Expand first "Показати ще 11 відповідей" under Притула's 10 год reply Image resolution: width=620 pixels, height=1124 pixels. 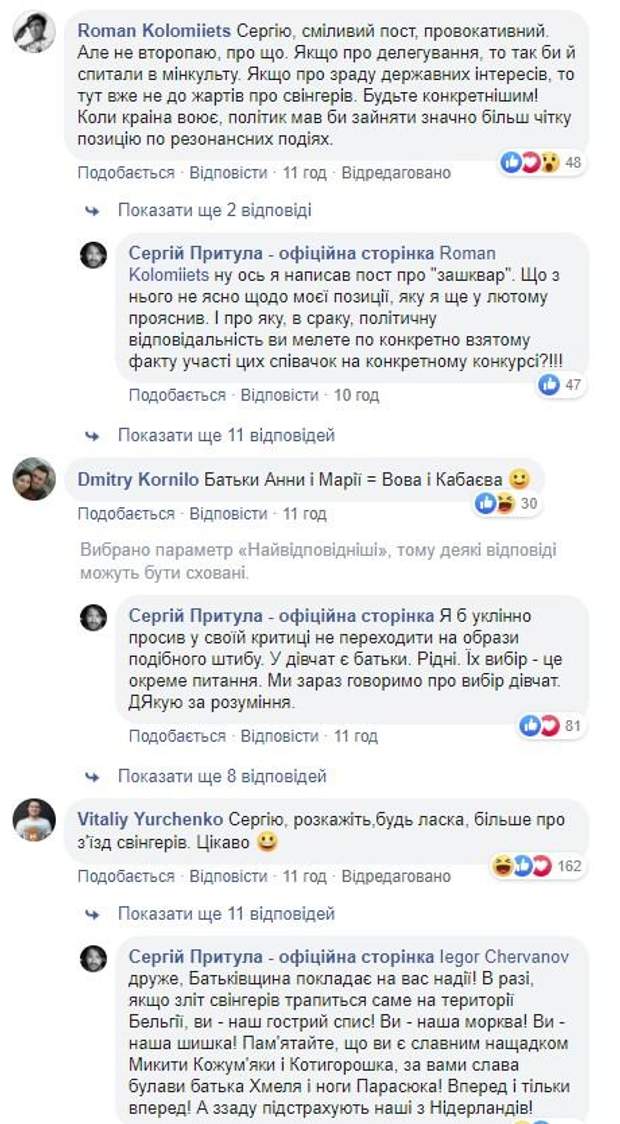click(x=226, y=435)
